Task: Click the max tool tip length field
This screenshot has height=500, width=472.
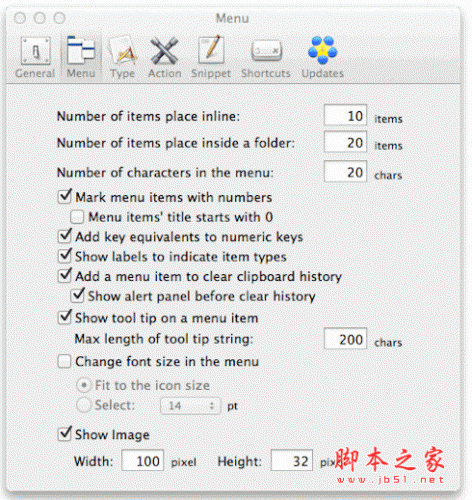Action: tap(345, 338)
